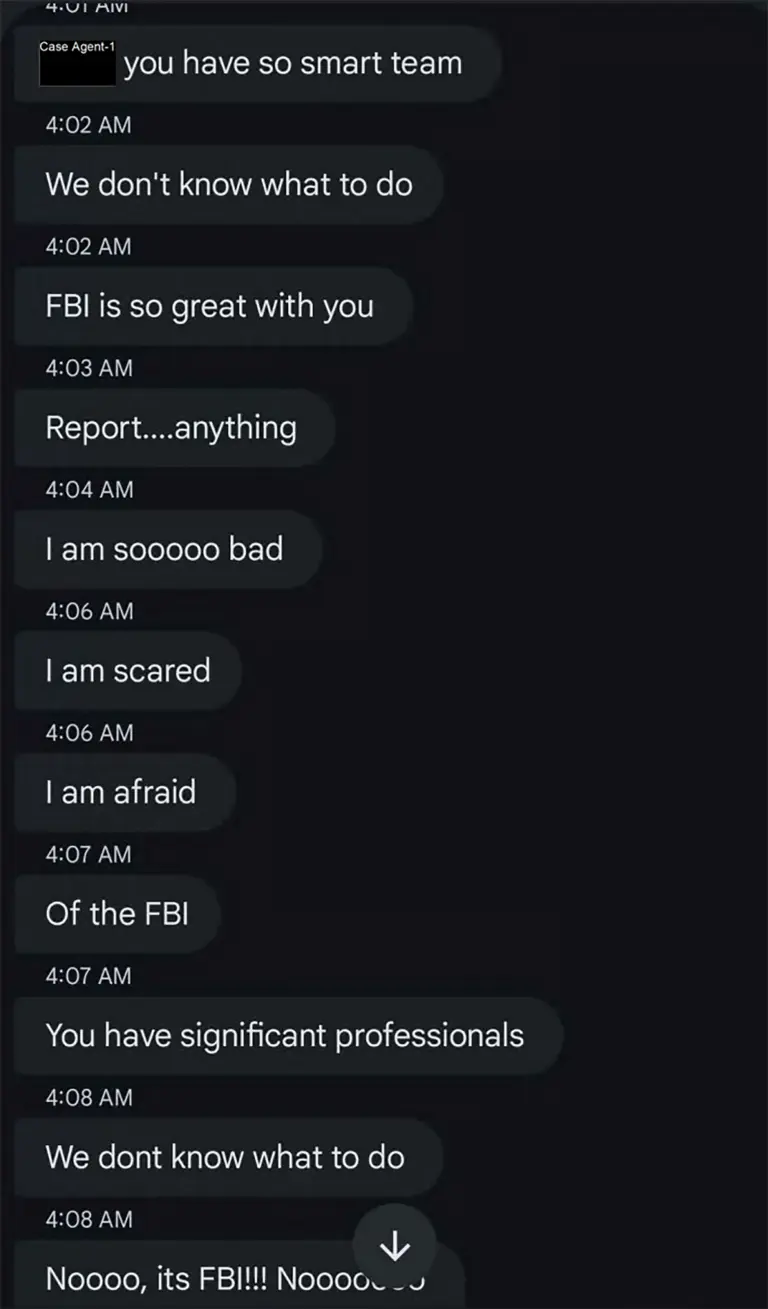The image size is (768, 1309).
Task: Click the first 4:07 AM timestamp
Action: [89, 854]
